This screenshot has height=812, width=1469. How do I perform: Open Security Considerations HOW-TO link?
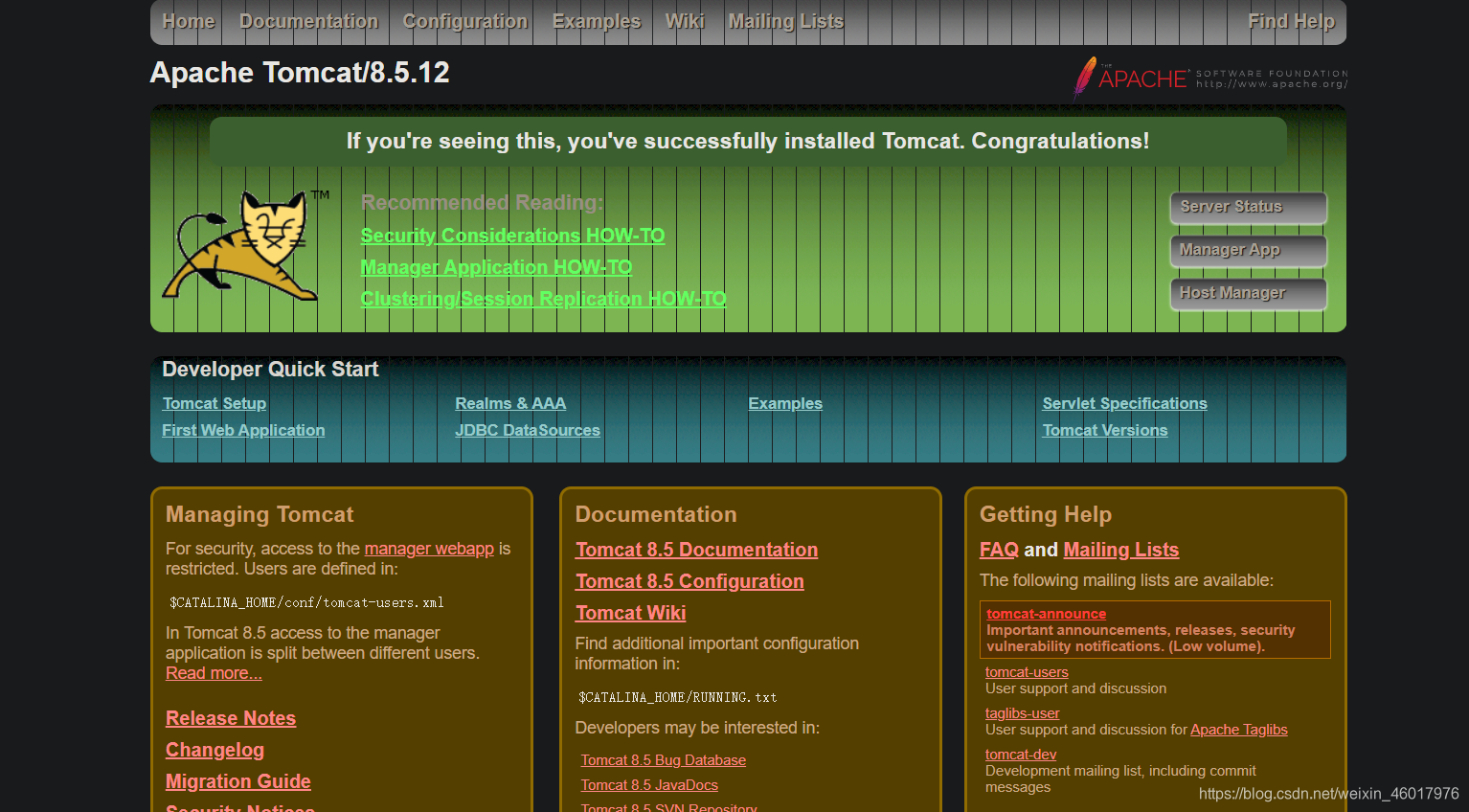click(512, 236)
